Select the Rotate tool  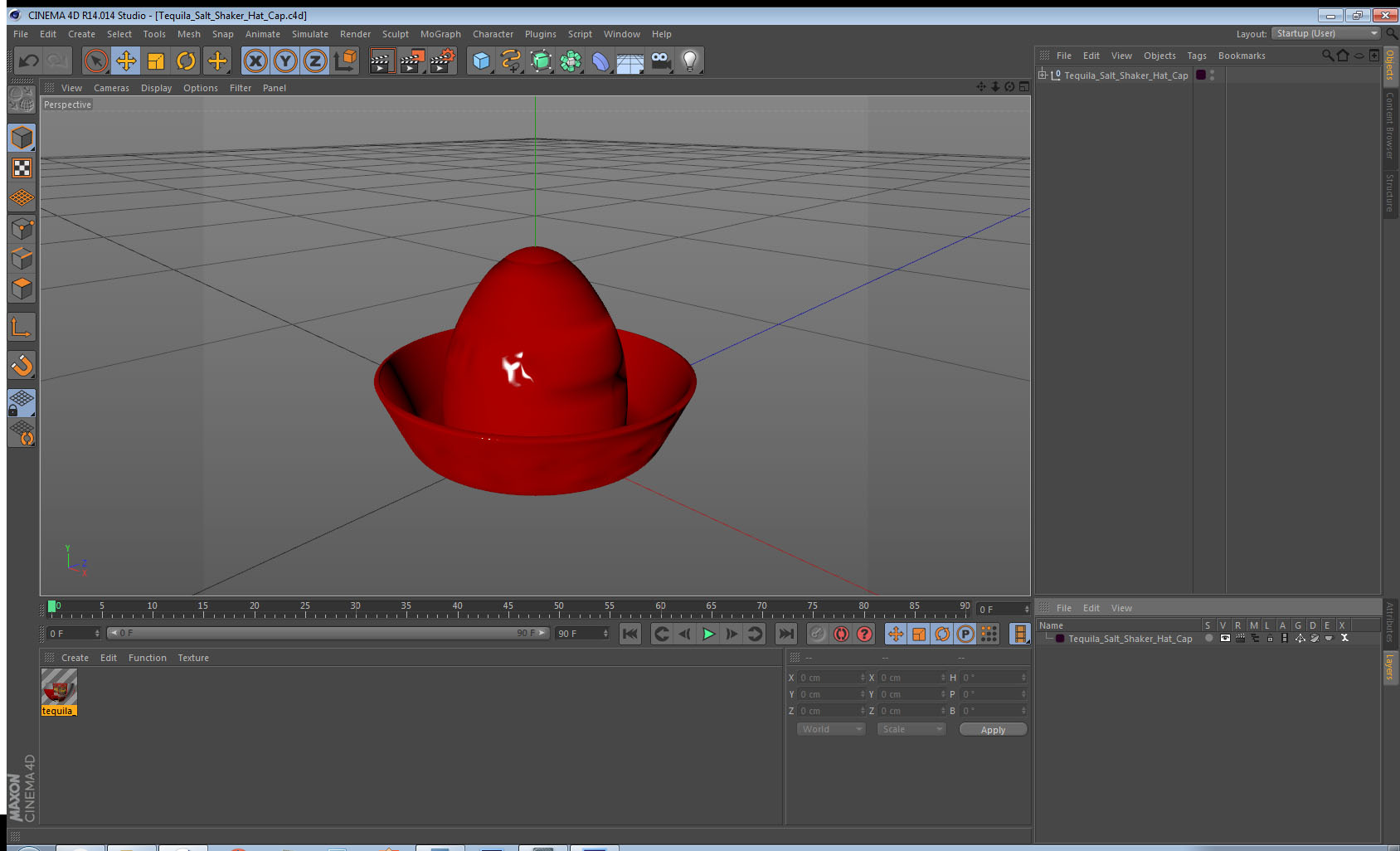click(186, 61)
